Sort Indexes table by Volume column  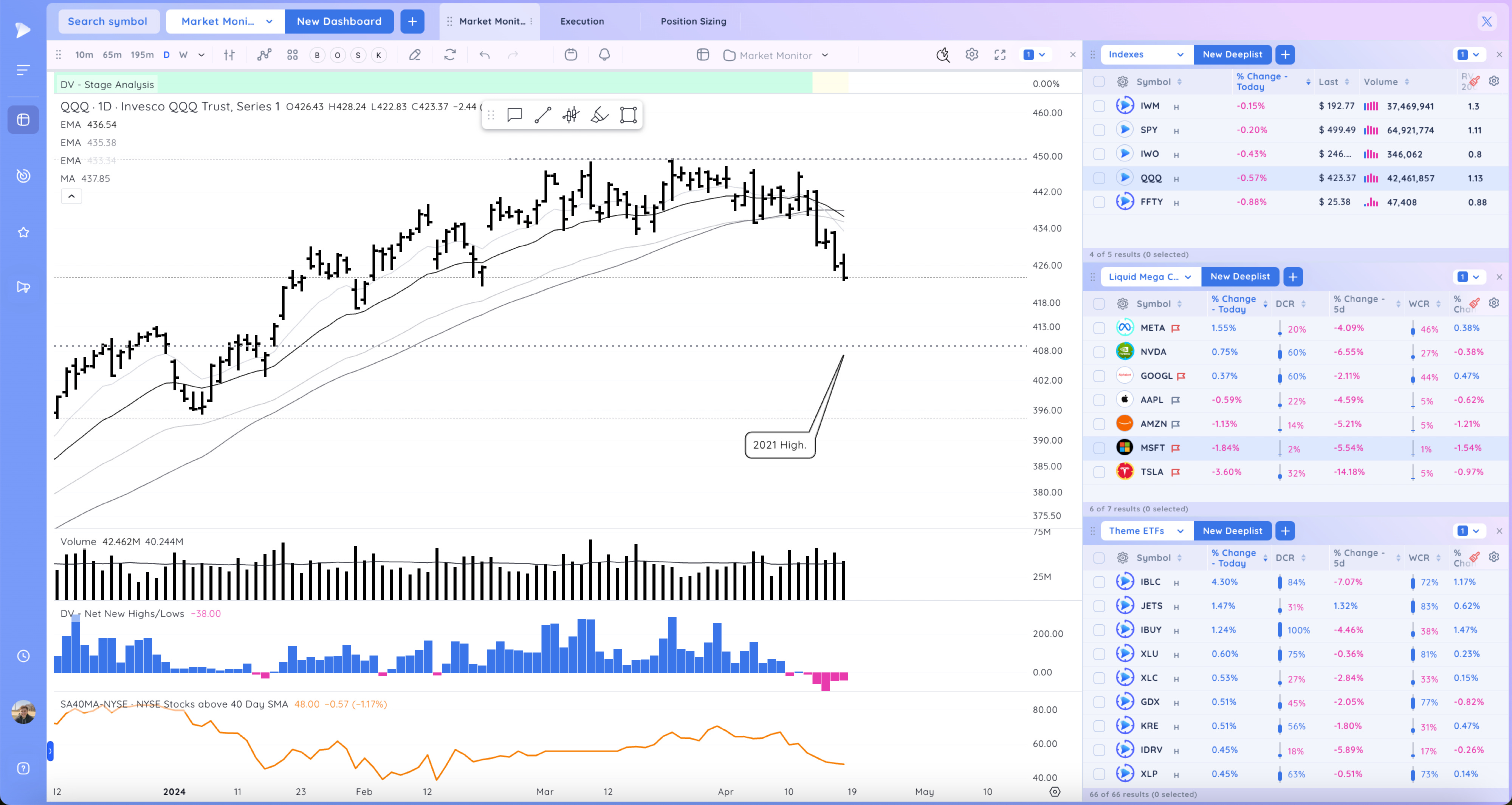pyautogui.click(x=1386, y=82)
